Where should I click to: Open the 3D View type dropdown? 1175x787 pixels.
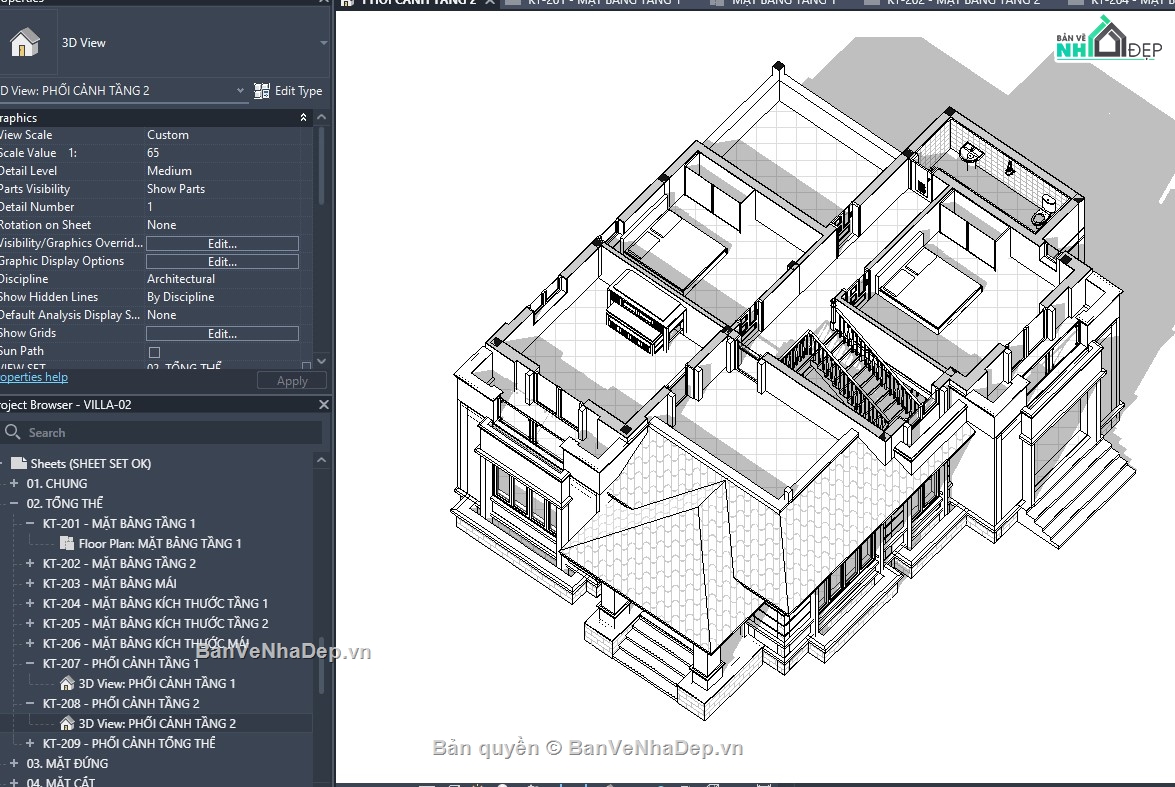pos(322,42)
